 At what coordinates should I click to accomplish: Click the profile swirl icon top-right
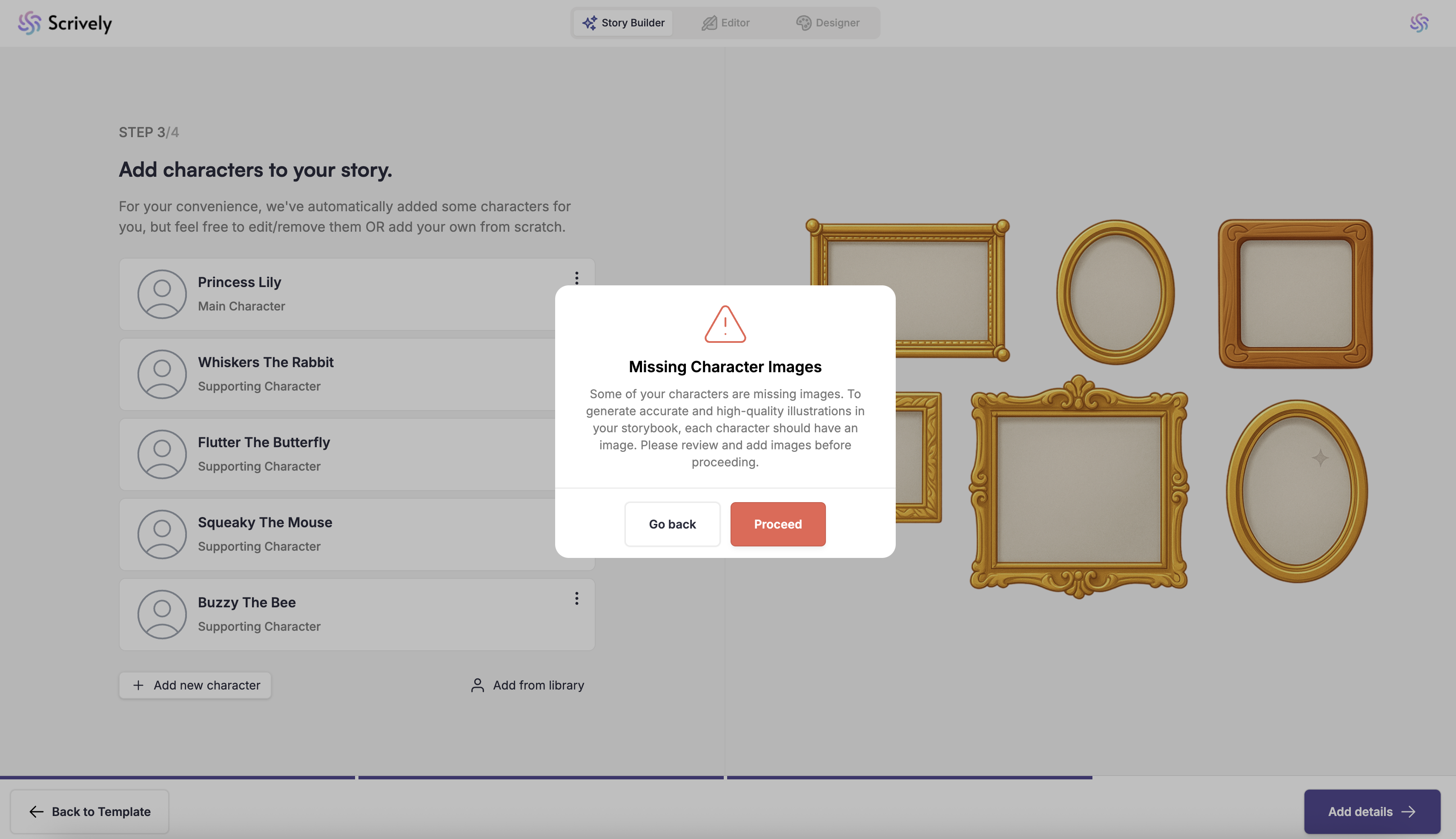(x=1419, y=23)
